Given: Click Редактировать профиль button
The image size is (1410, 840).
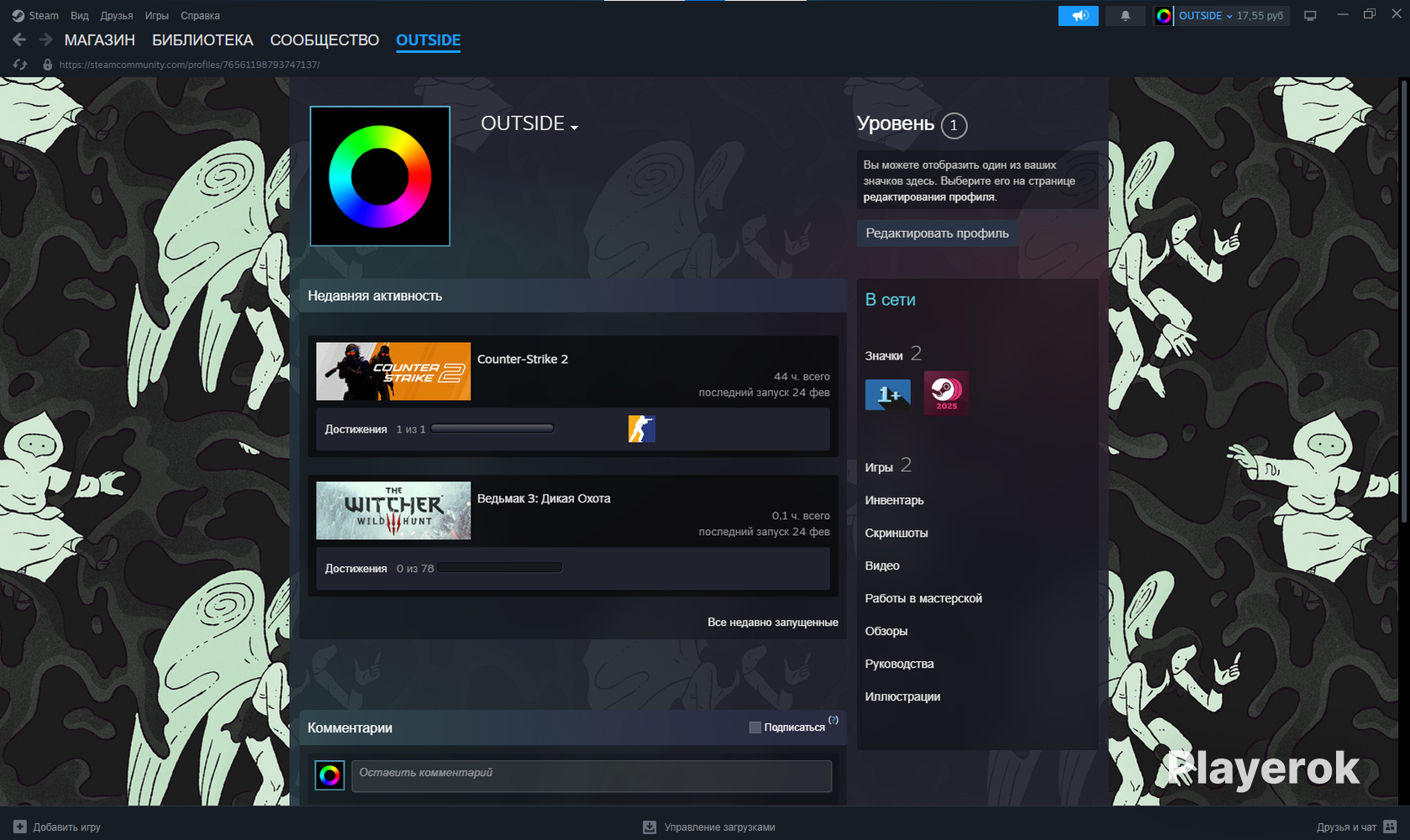Looking at the screenshot, I should pos(937,234).
